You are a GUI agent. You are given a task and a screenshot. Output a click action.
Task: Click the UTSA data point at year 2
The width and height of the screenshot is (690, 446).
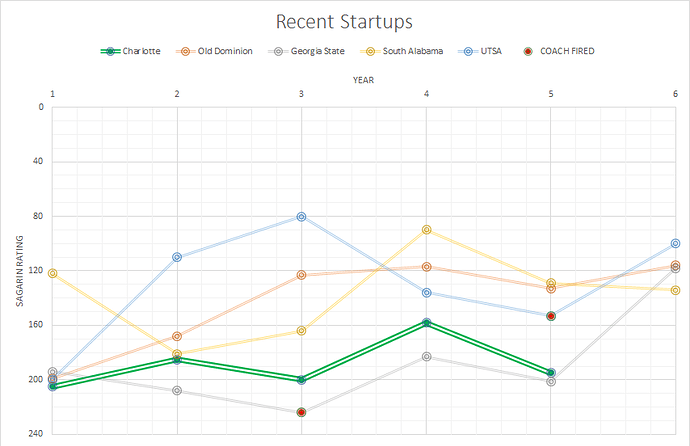177,257
